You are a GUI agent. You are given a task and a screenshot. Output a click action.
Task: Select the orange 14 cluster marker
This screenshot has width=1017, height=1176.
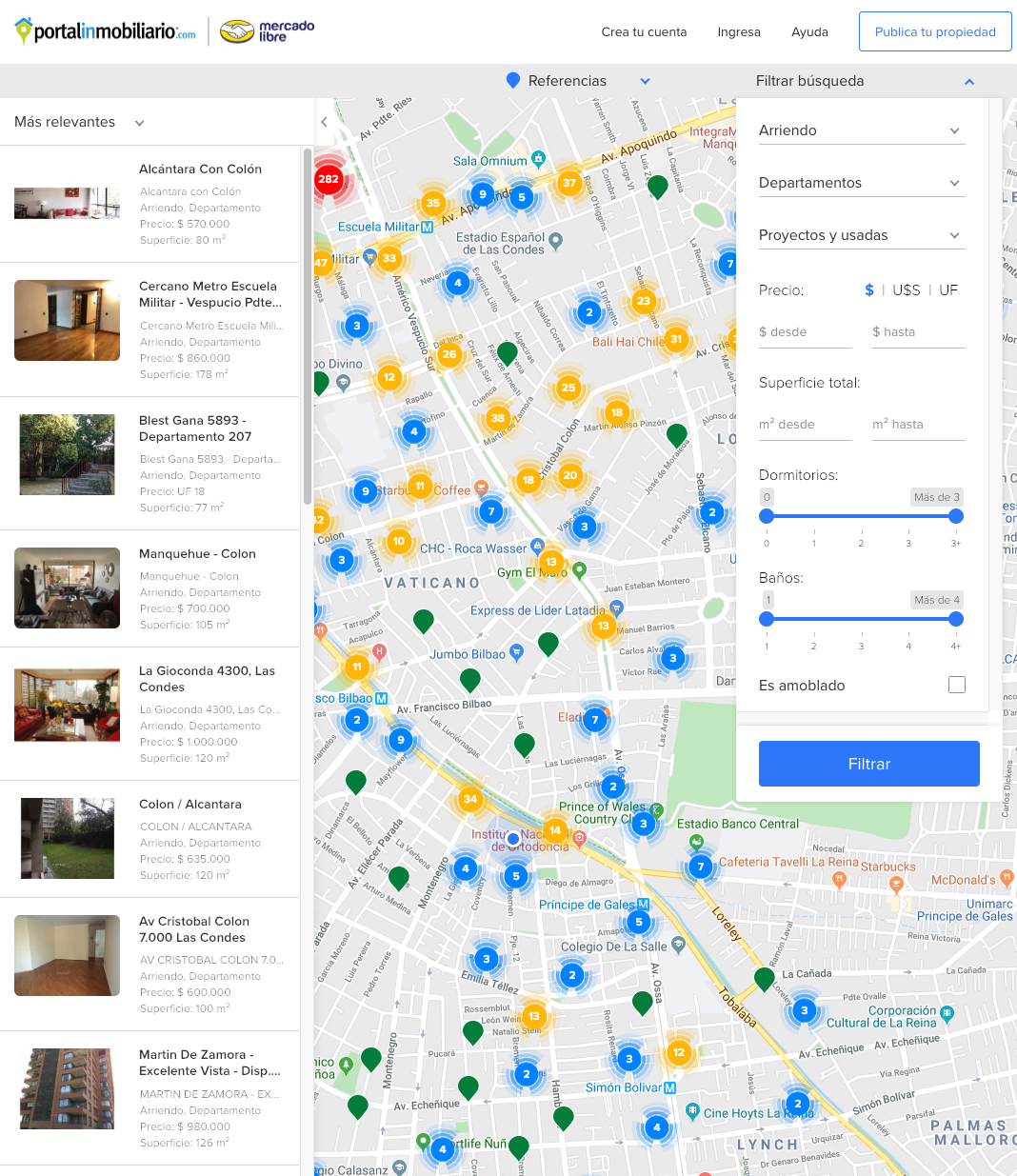point(555,830)
